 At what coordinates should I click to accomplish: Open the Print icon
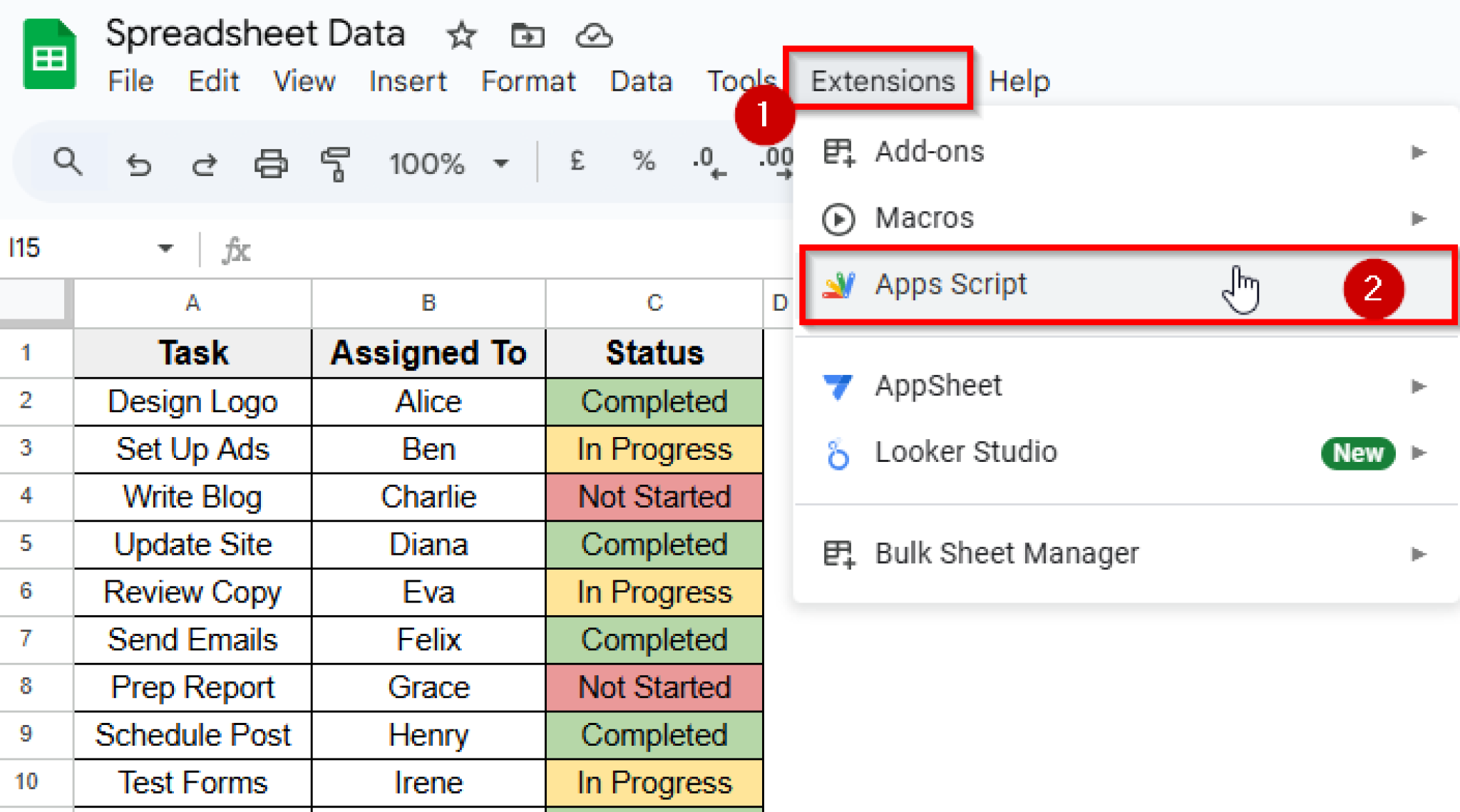coord(271,163)
